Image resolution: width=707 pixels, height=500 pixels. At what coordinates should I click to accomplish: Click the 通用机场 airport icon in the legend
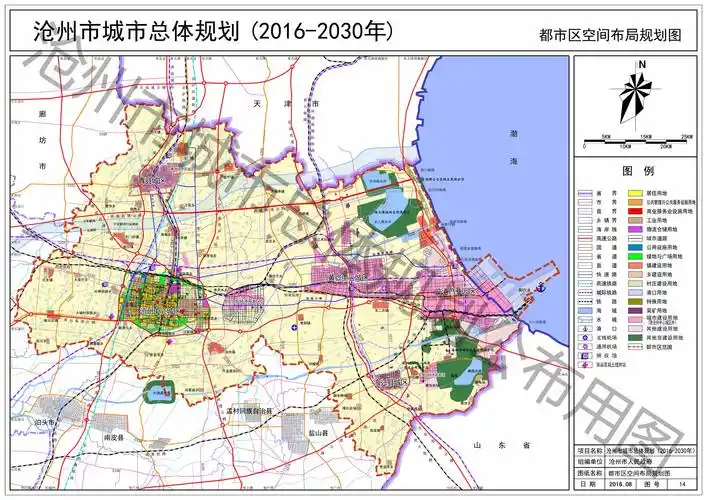point(585,347)
